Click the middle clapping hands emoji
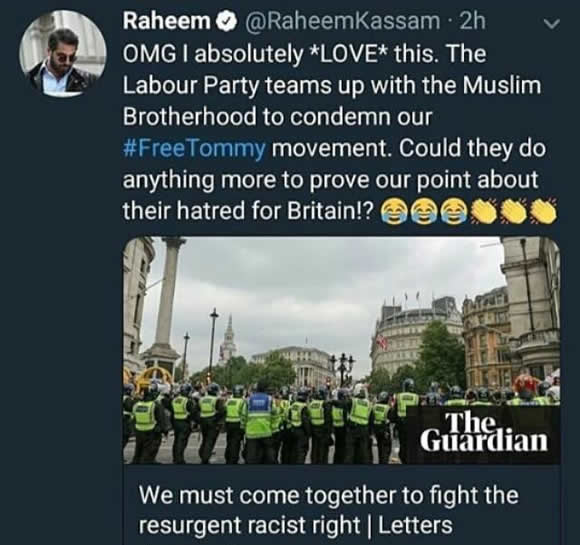The height and width of the screenshot is (545, 580). [514, 212]
